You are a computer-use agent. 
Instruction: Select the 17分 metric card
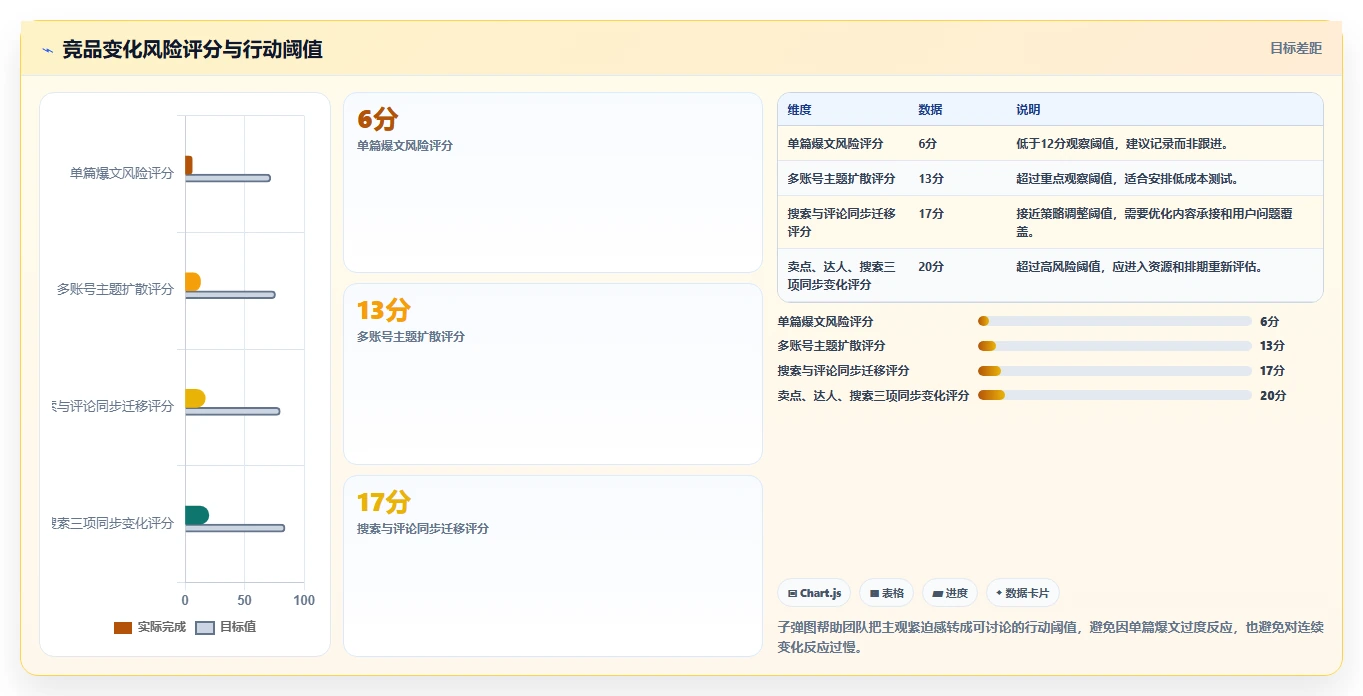pyautogui.click(x=553, y=566)
